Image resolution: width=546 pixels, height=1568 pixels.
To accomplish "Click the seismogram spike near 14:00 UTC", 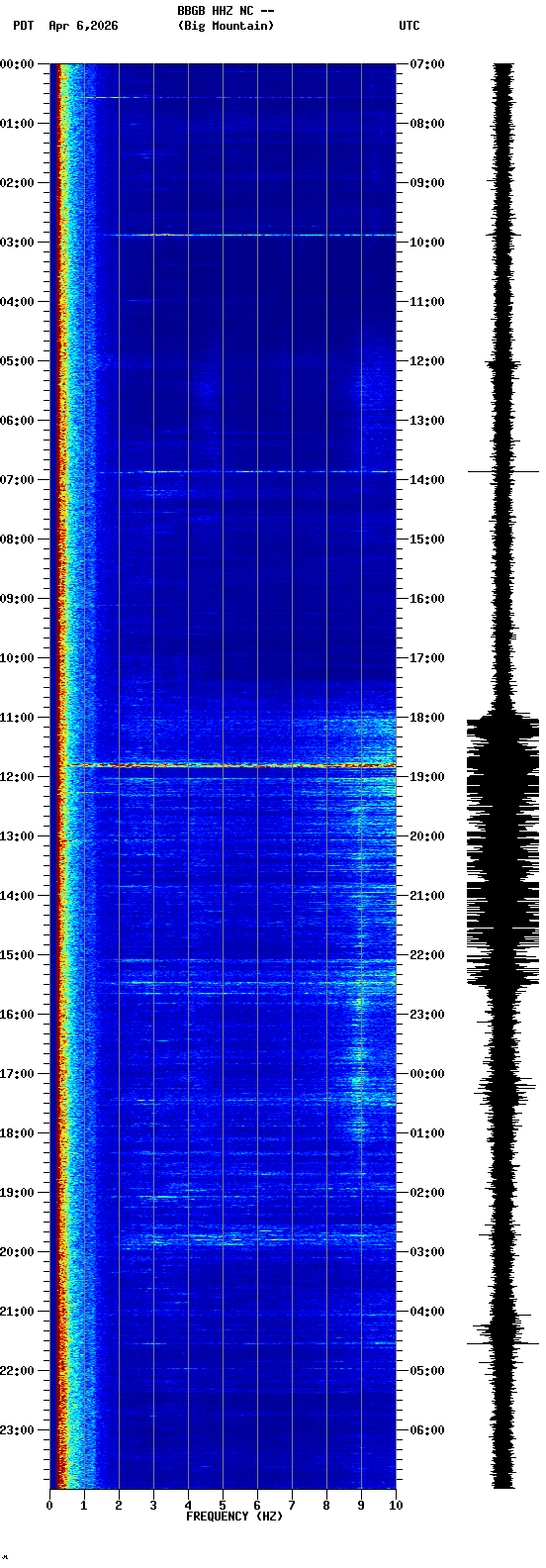I will coord(503,472).
